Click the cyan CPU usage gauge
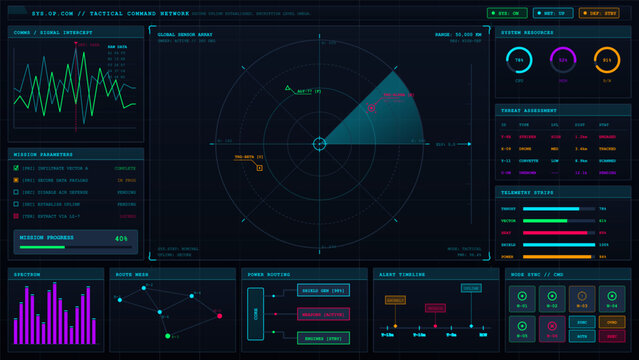 point(519,60)
